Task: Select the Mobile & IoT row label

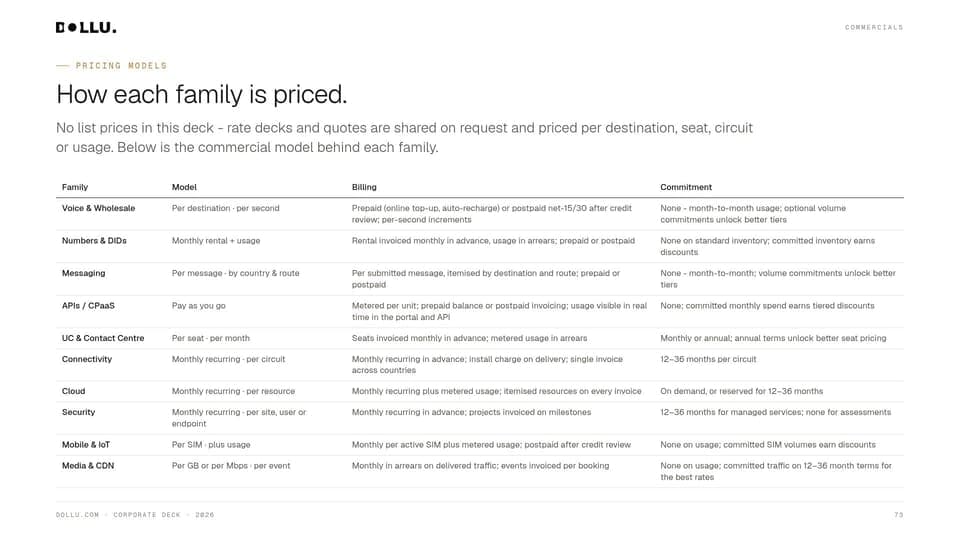Action: point(86,444)
